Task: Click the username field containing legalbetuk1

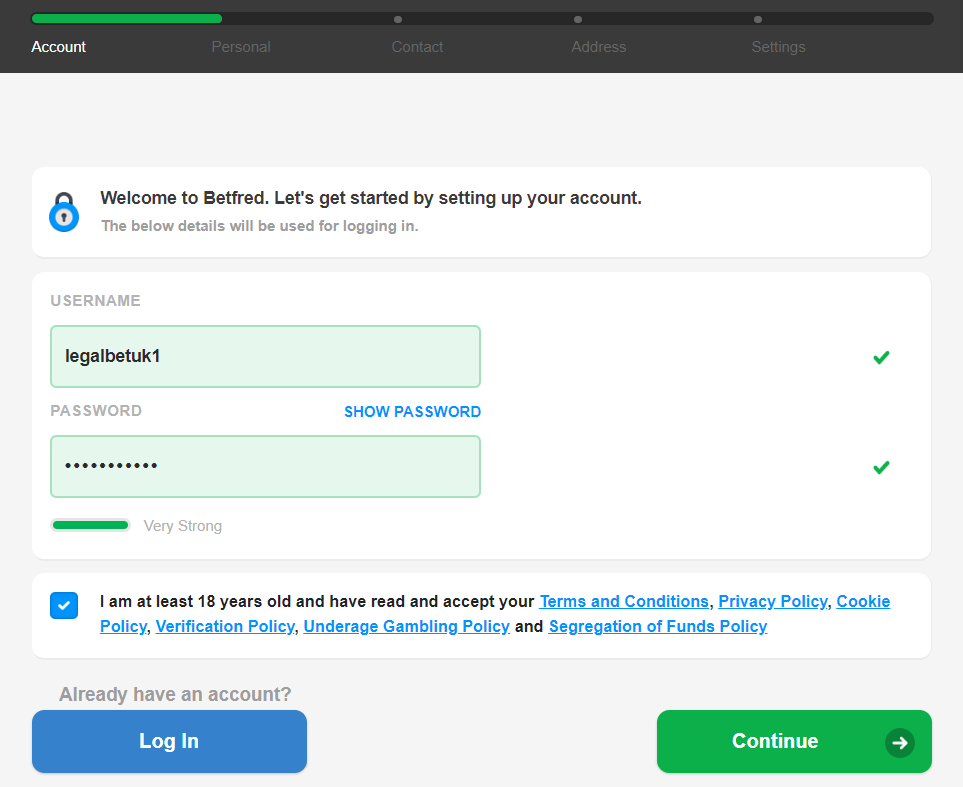Action: (265, 356)
